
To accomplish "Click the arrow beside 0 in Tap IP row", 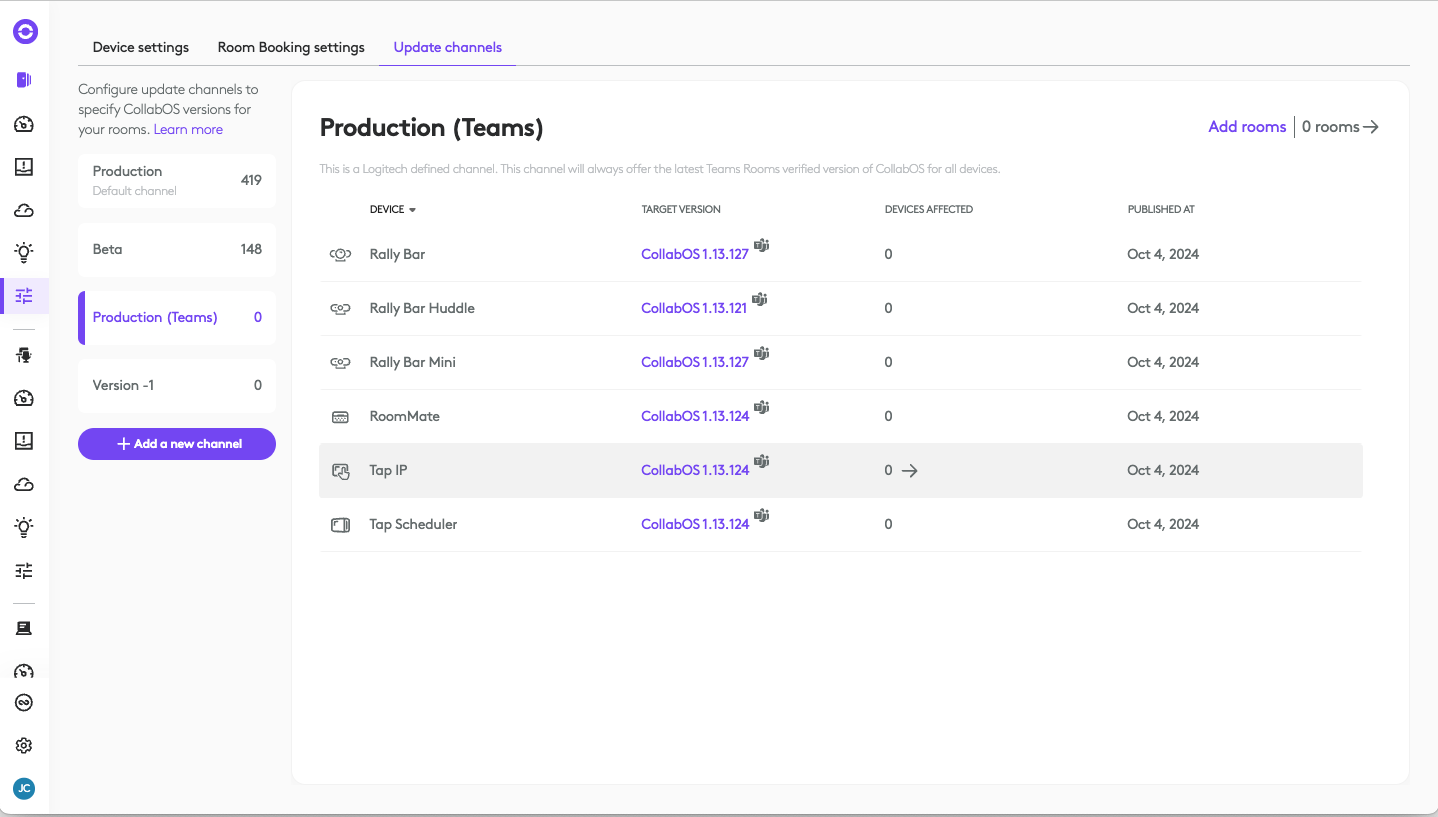I will click(x=909, y=470).
